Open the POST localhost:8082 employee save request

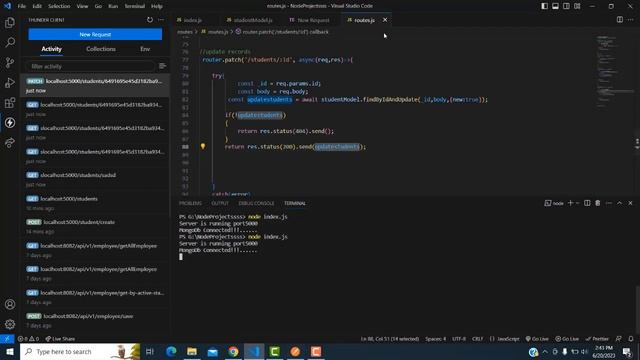click(95, 320)
